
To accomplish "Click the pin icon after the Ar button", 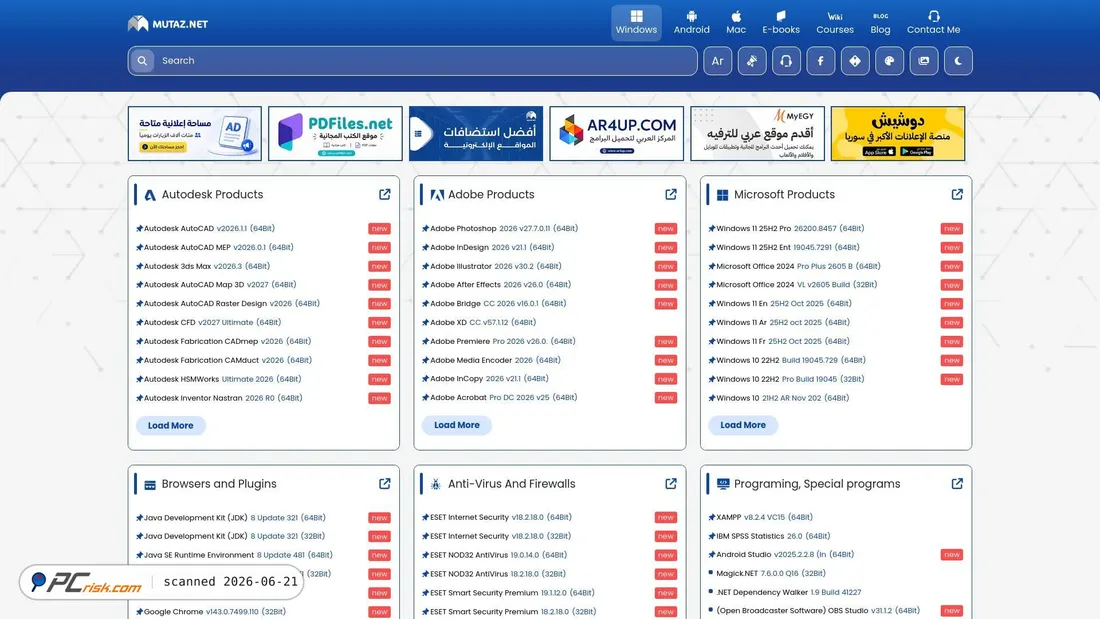I will 751,61.
